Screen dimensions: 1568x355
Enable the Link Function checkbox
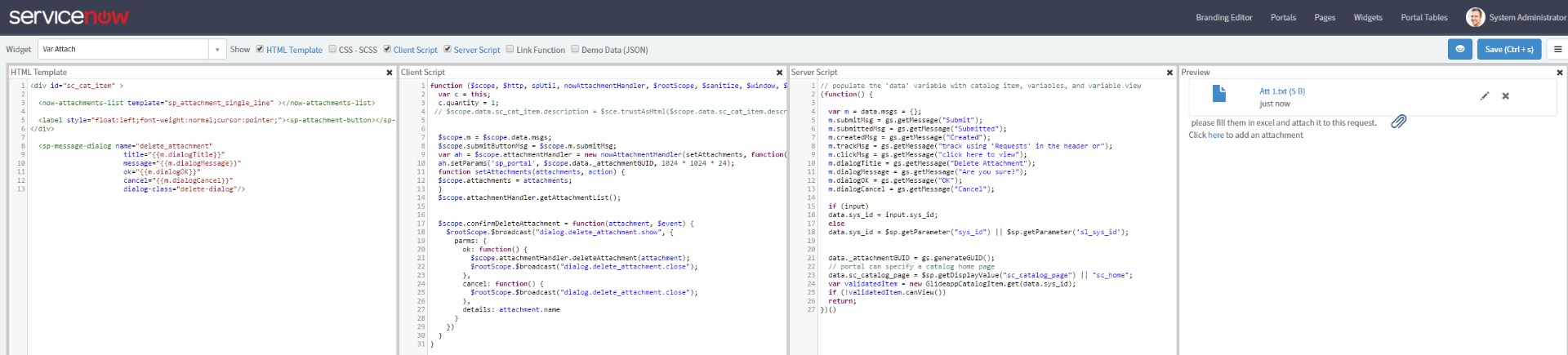pos(510,49)
